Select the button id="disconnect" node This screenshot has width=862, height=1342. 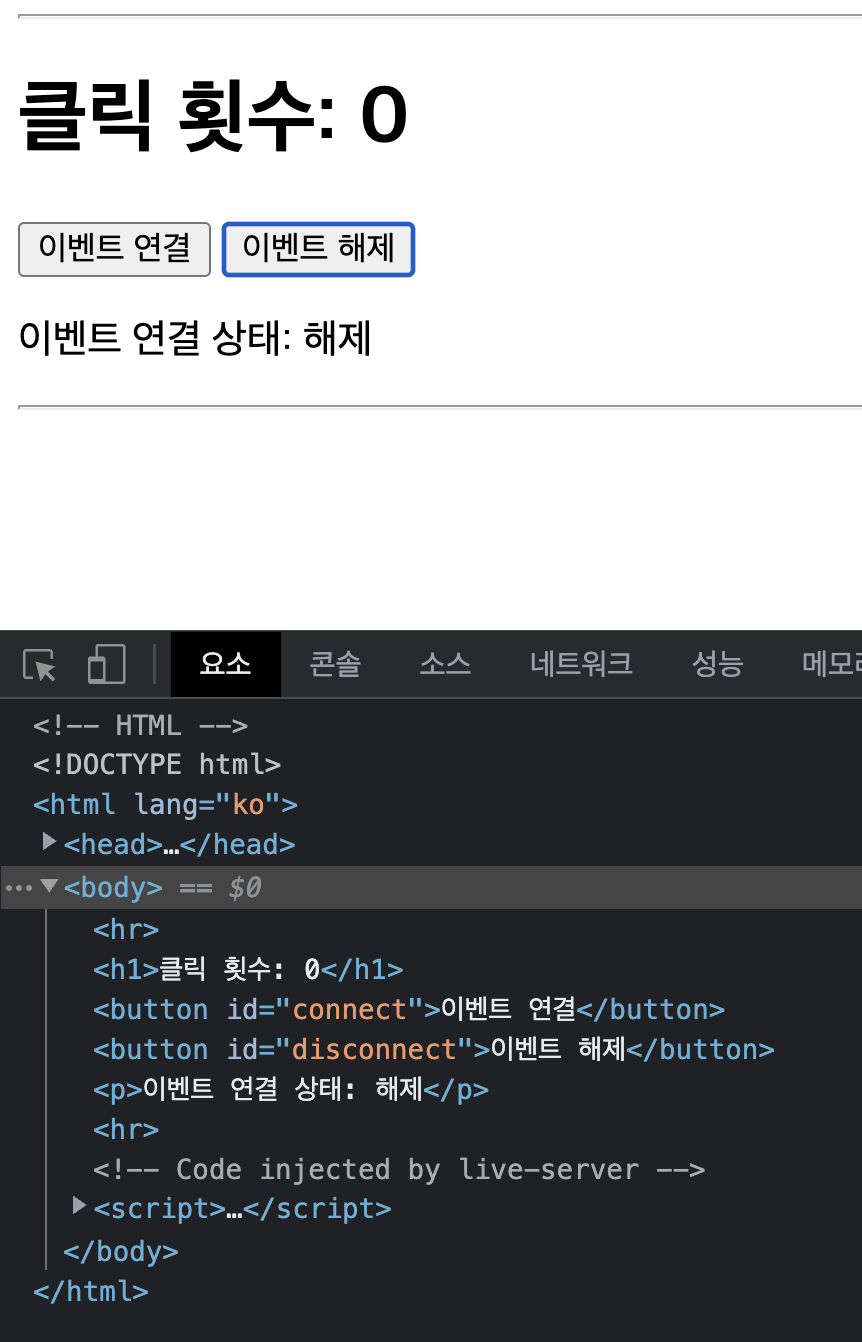(434, 1049)
